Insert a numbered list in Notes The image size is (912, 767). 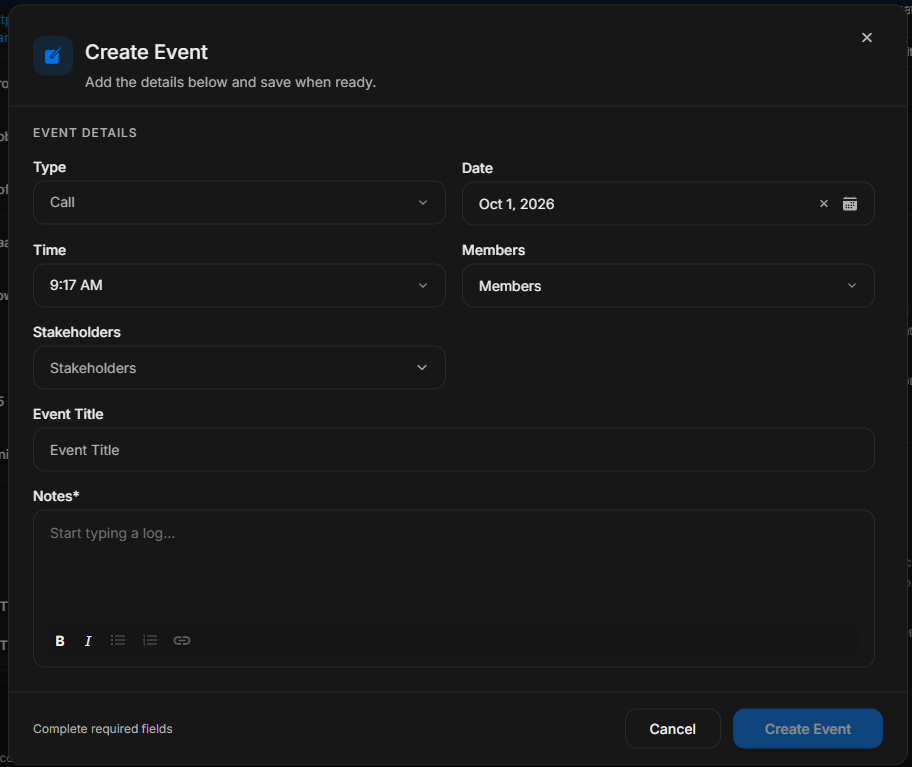tap(150, 640)
